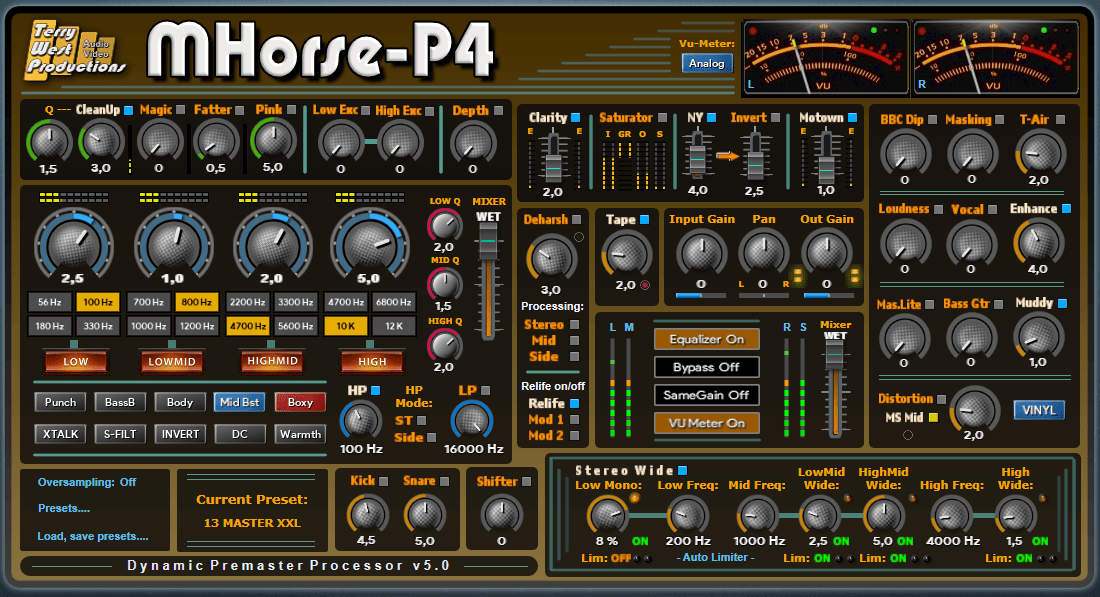Enable the Magic checkbox
1100x597 pixels.
pyautogui.click(x=180, y=109)
